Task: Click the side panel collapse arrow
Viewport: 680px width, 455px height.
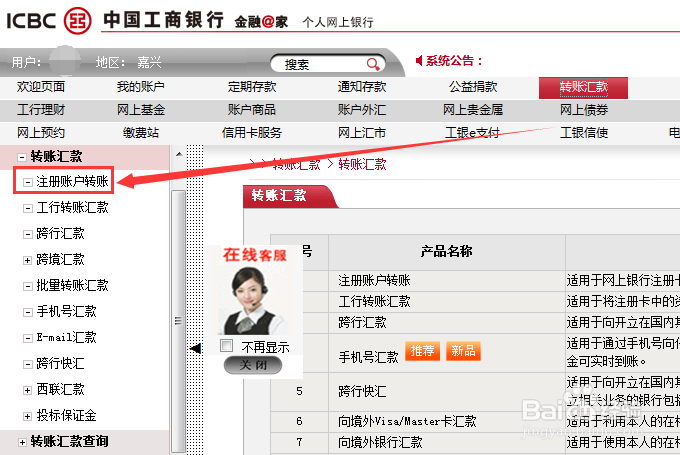Action: (x=195, y=348)
